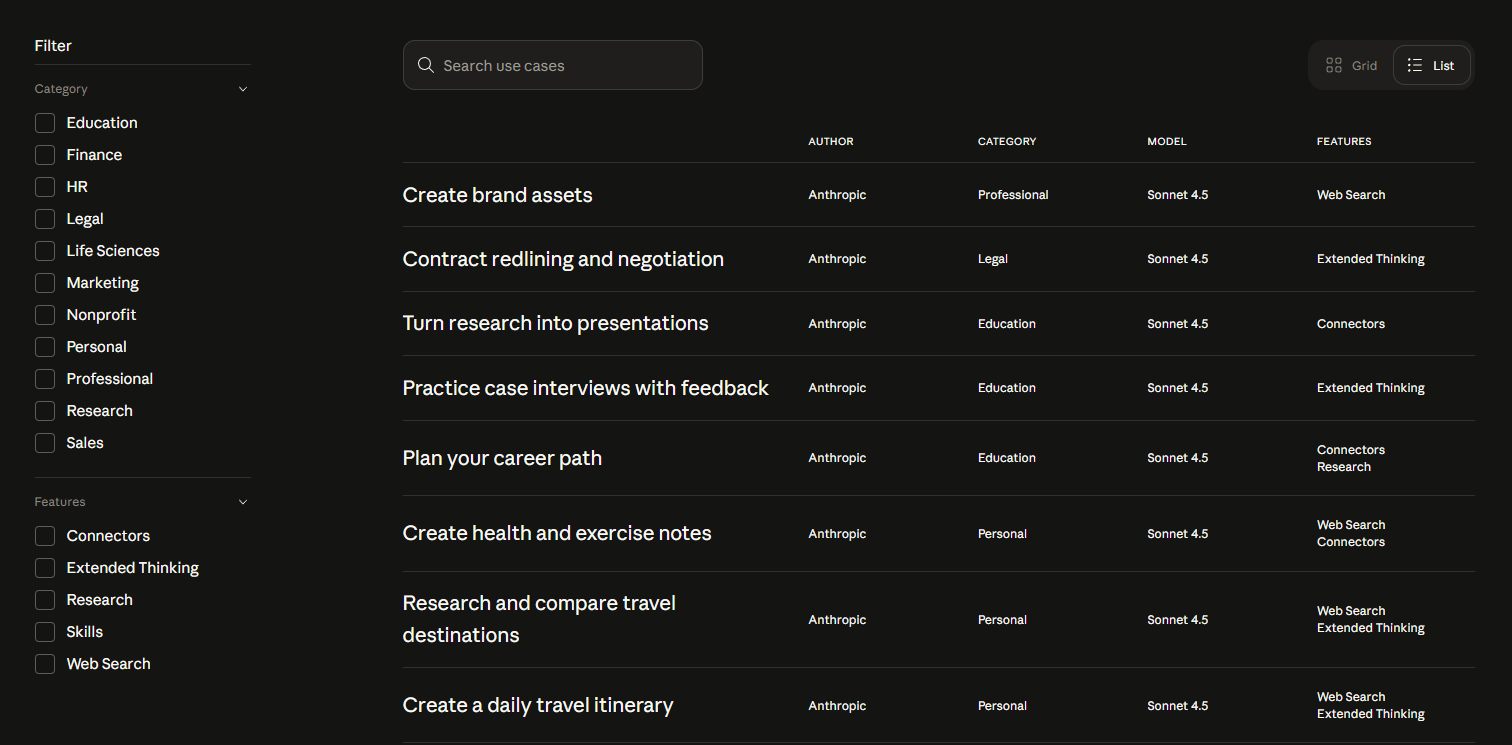The height and width of the screenshot is (745, 1512).
Task: Collapse the Features filter section chevron
Action: click(x=243, y=502)
